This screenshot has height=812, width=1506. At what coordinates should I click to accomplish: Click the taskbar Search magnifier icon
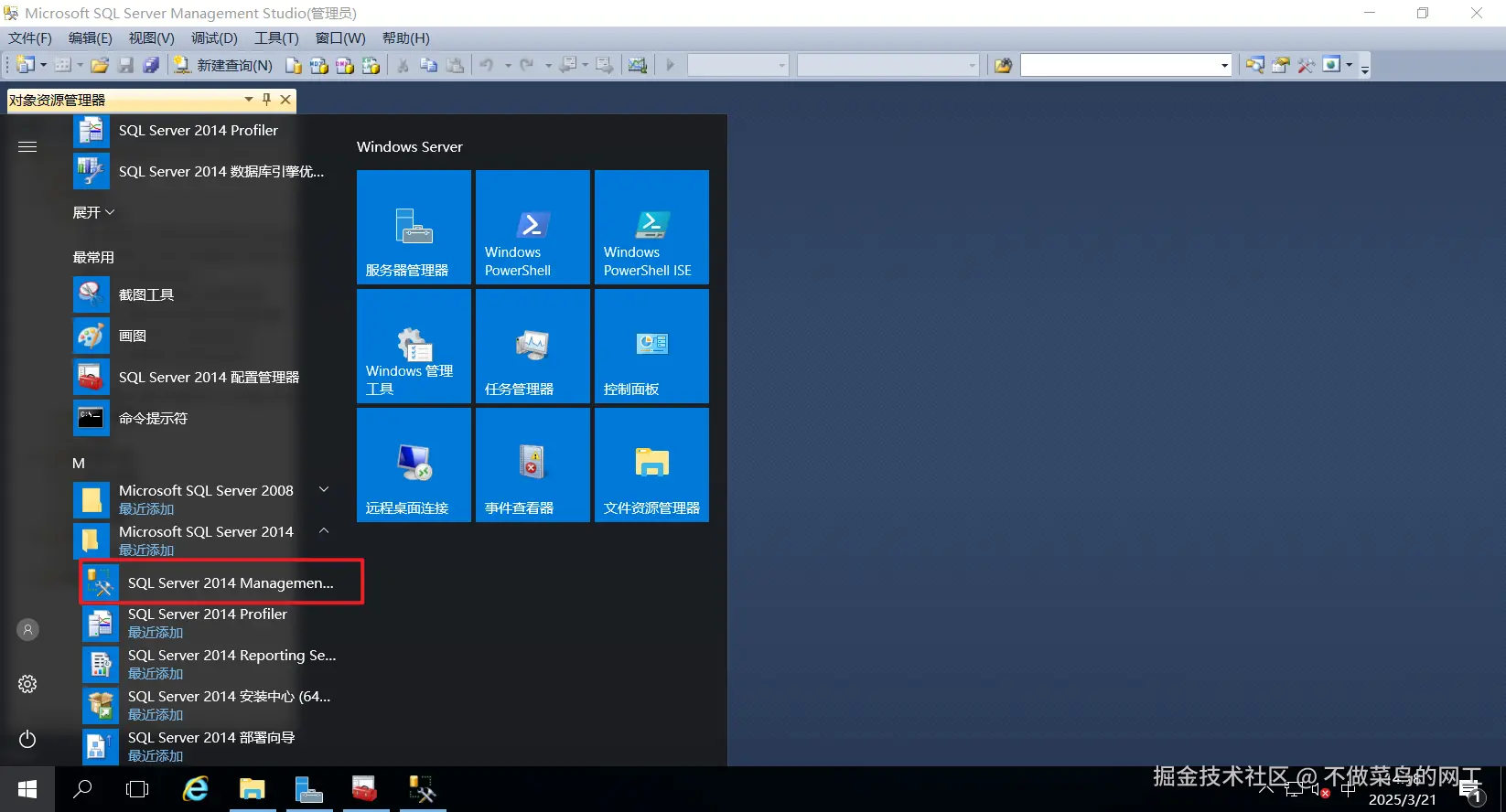click(82, 789)
